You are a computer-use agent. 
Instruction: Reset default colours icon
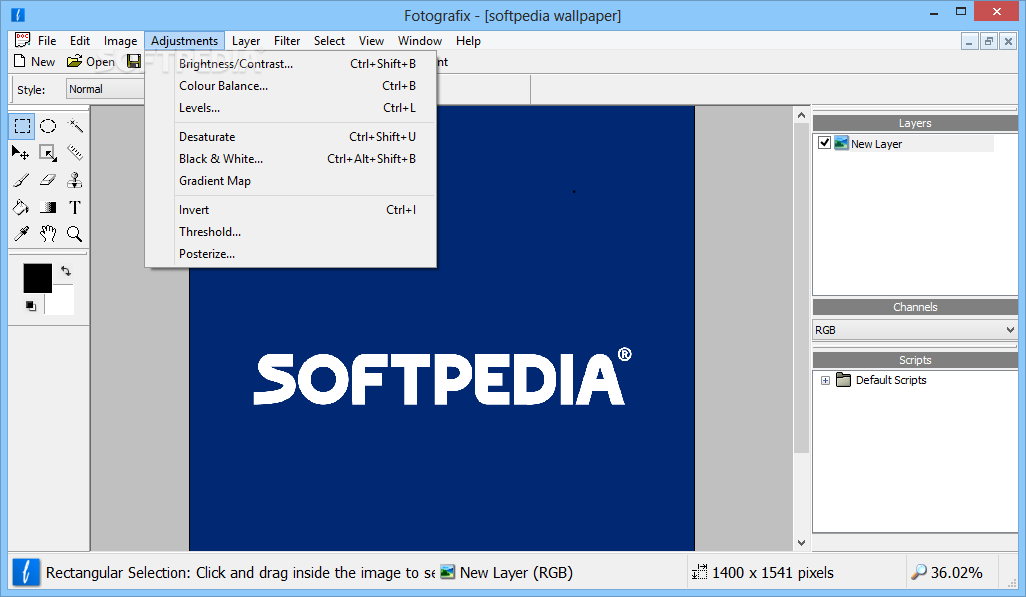pyautogui.click(x=31, y=306)
